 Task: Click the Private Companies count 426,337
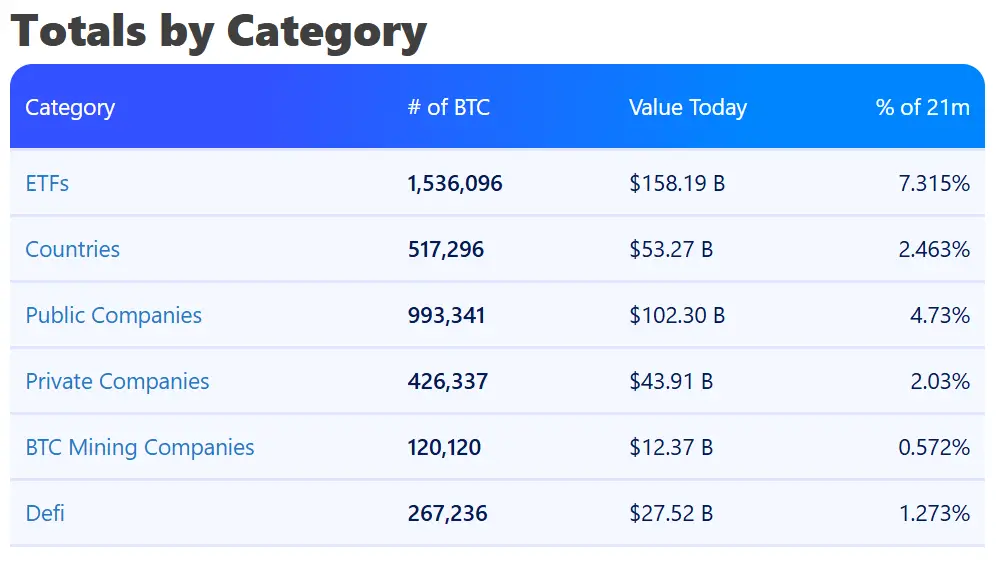pos(447,382)
